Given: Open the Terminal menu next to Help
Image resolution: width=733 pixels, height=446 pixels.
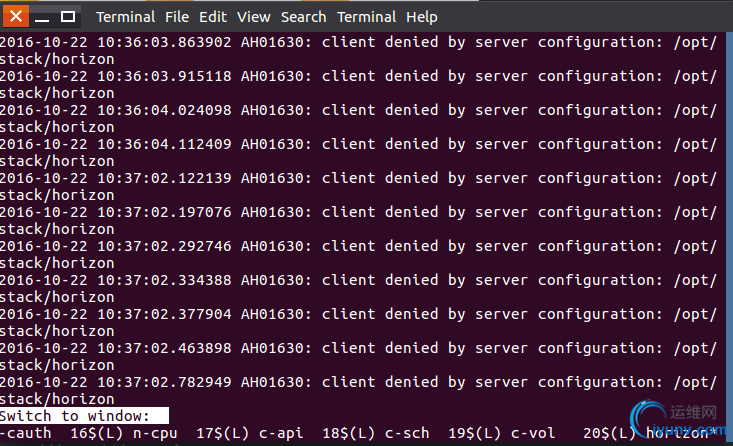Looking at the screenshot, I should pyautogui.click(x=367, y=17).
